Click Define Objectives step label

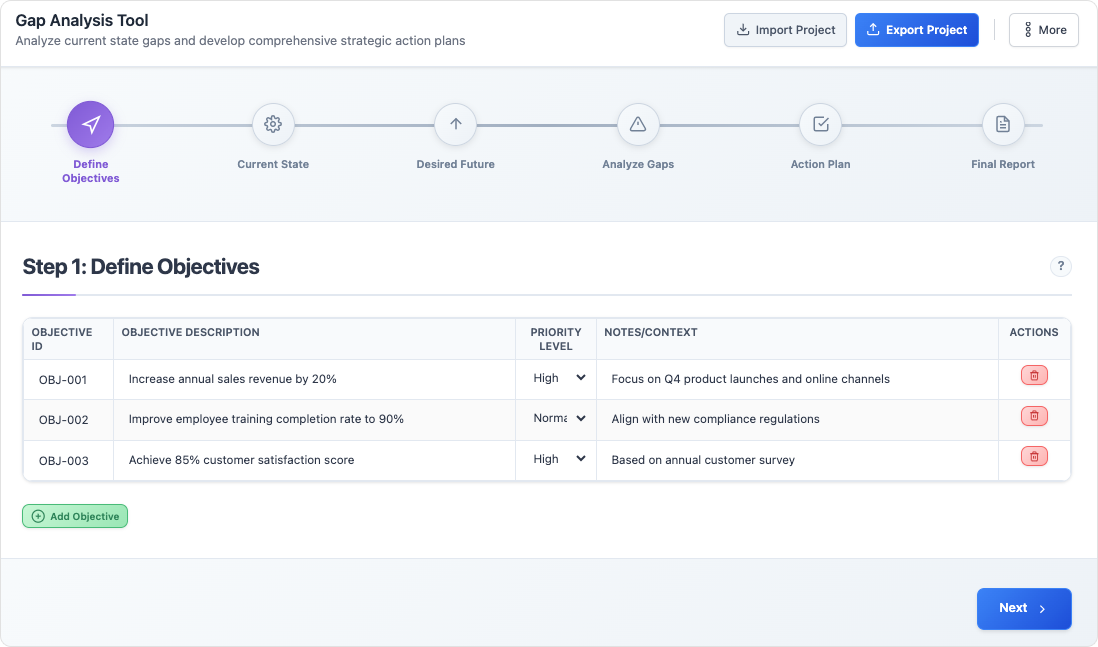[90, 172]
